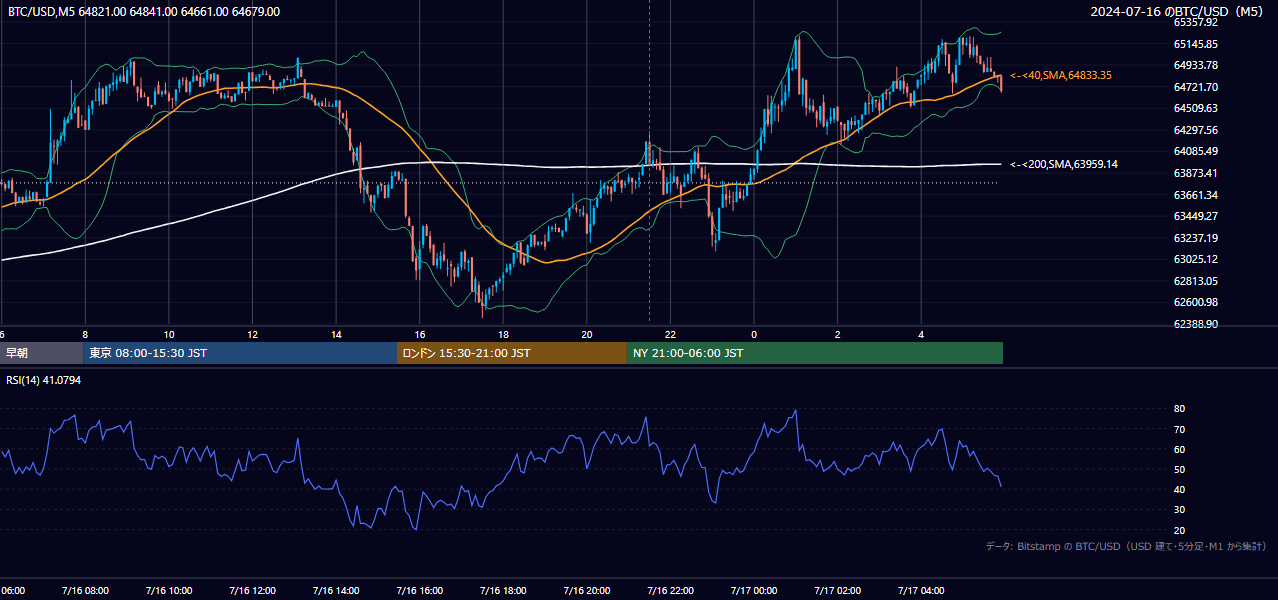Viewport: 1278px width, 600px height.
Task: Click price axis label 64933.78
Action: tap(1196, 65)
